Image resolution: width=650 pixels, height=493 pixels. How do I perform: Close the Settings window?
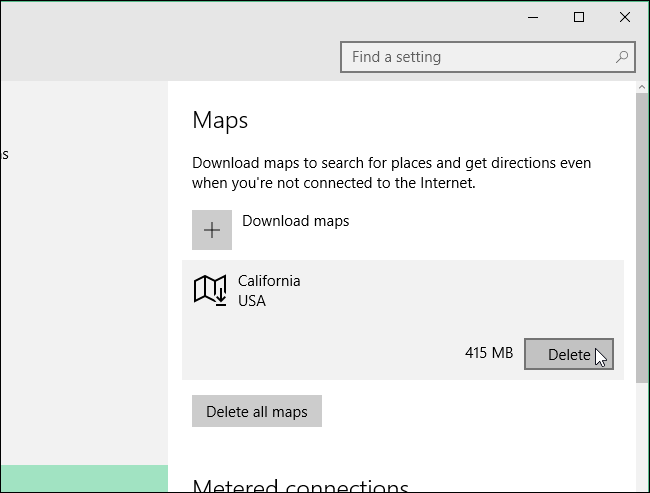coord(625,17)
